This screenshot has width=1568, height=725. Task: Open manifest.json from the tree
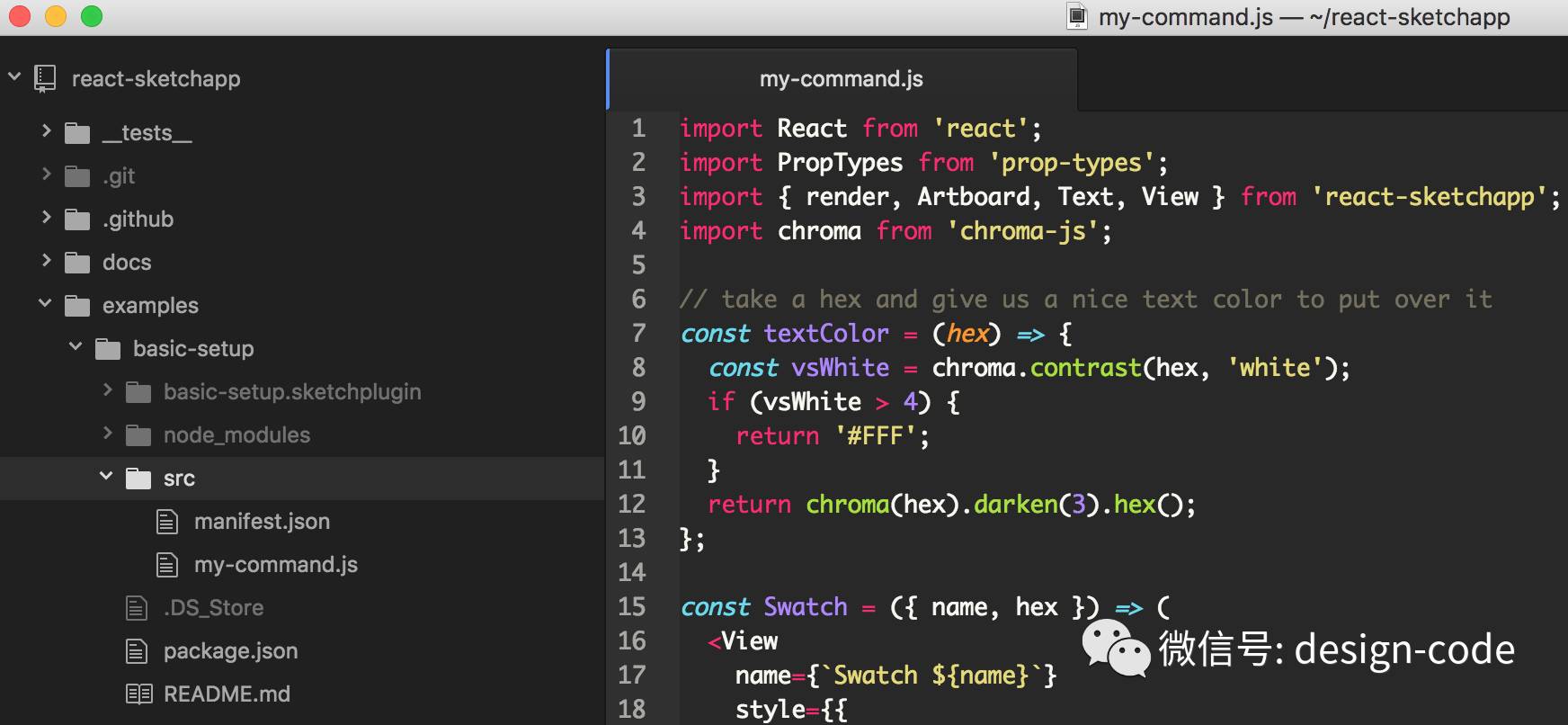(262, 522)
